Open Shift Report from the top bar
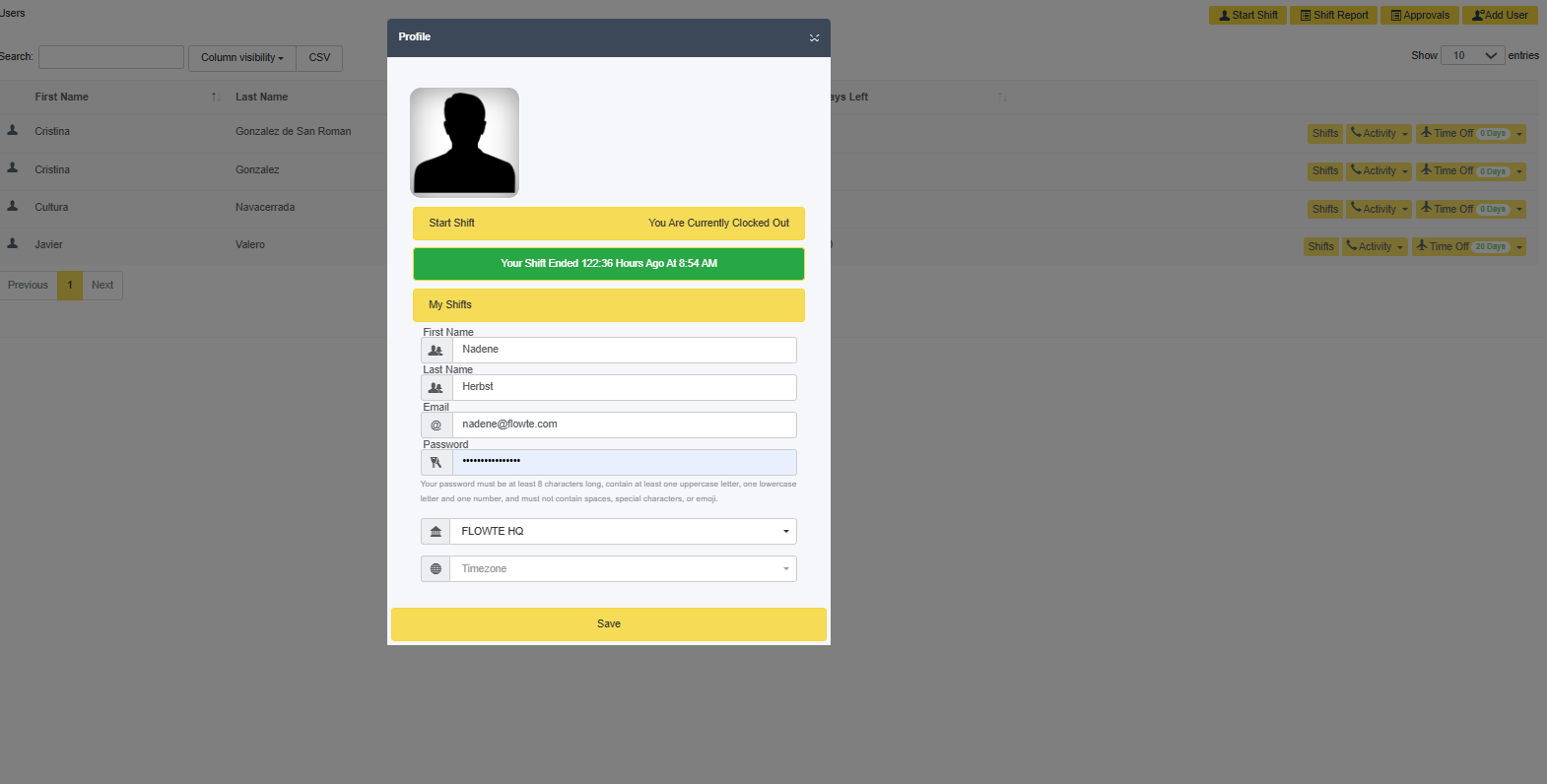The image size is (1547, 784). [x=1333, y=16]
